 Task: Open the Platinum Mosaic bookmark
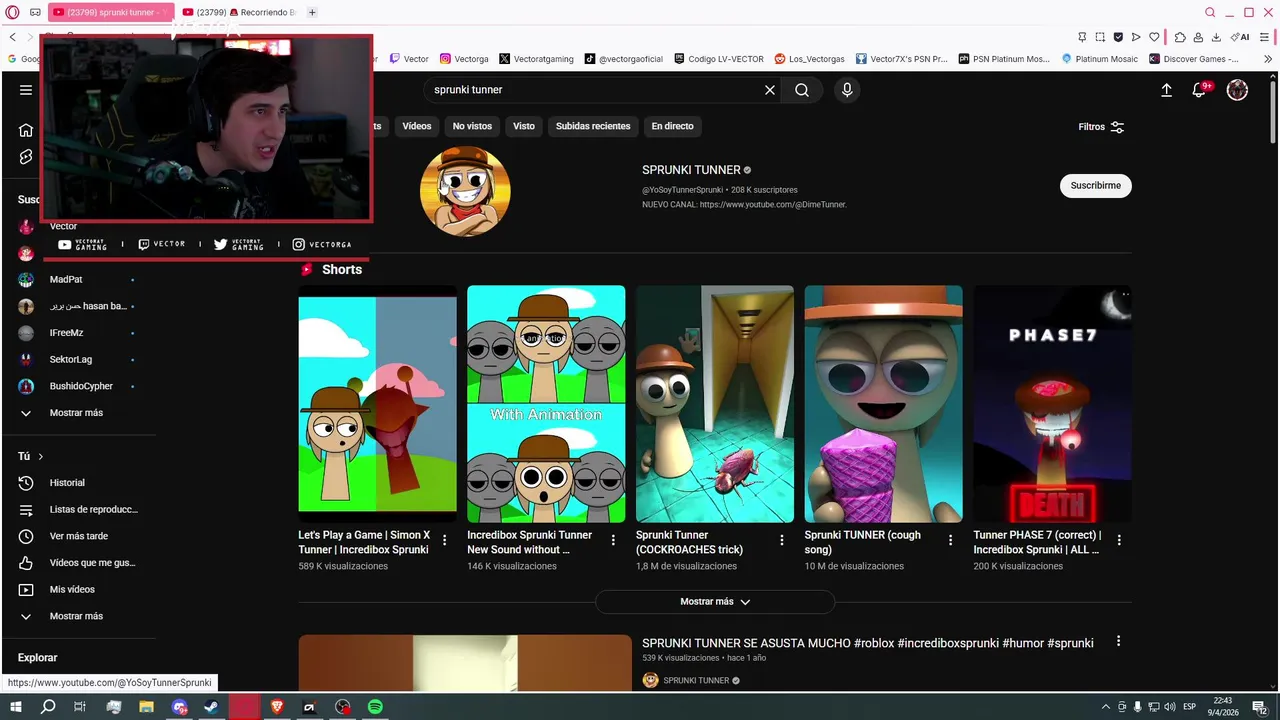pos(1099,59)
